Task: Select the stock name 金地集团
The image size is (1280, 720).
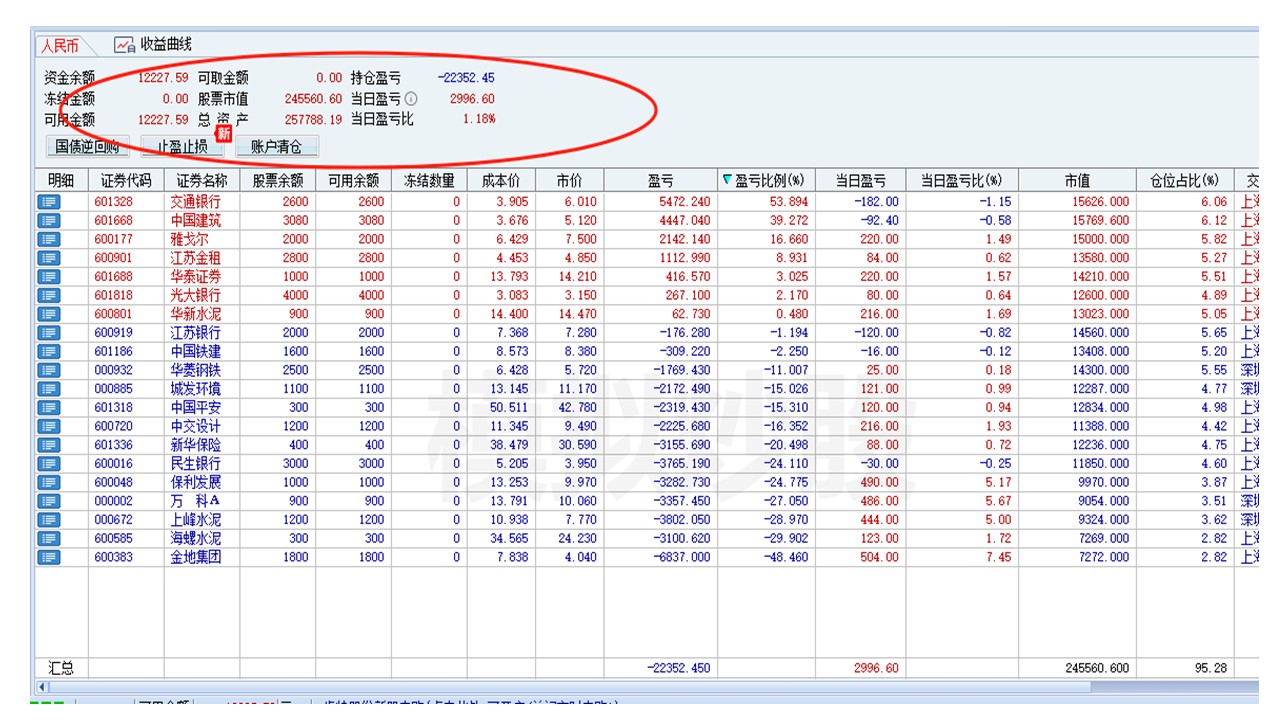Action: [x=195, y=557]
